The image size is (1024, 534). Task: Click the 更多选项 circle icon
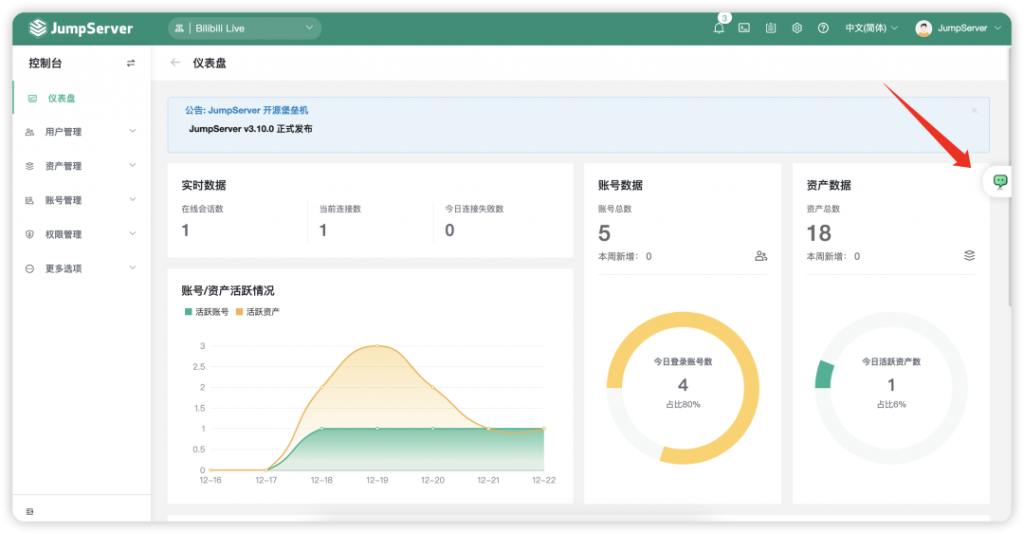pos(29,268)
